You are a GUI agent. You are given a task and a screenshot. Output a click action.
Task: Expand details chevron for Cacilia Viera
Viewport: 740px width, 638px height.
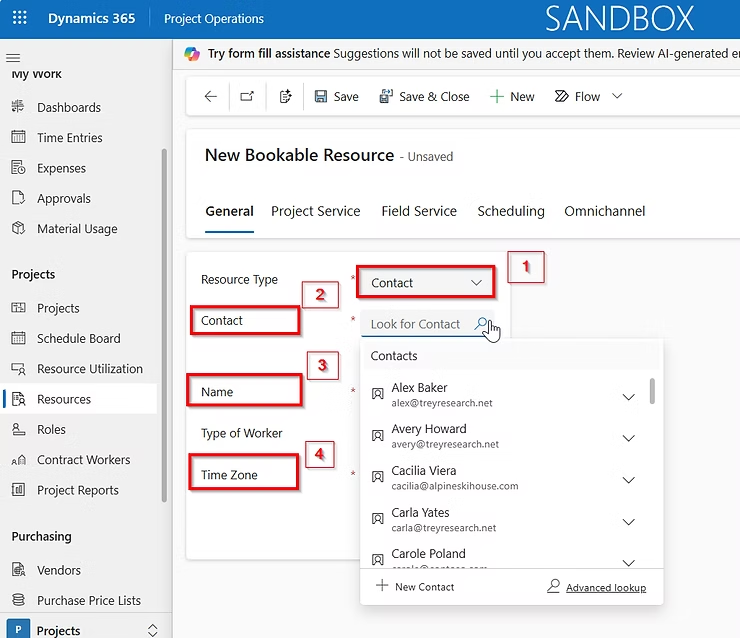click(x=628, y=480)
